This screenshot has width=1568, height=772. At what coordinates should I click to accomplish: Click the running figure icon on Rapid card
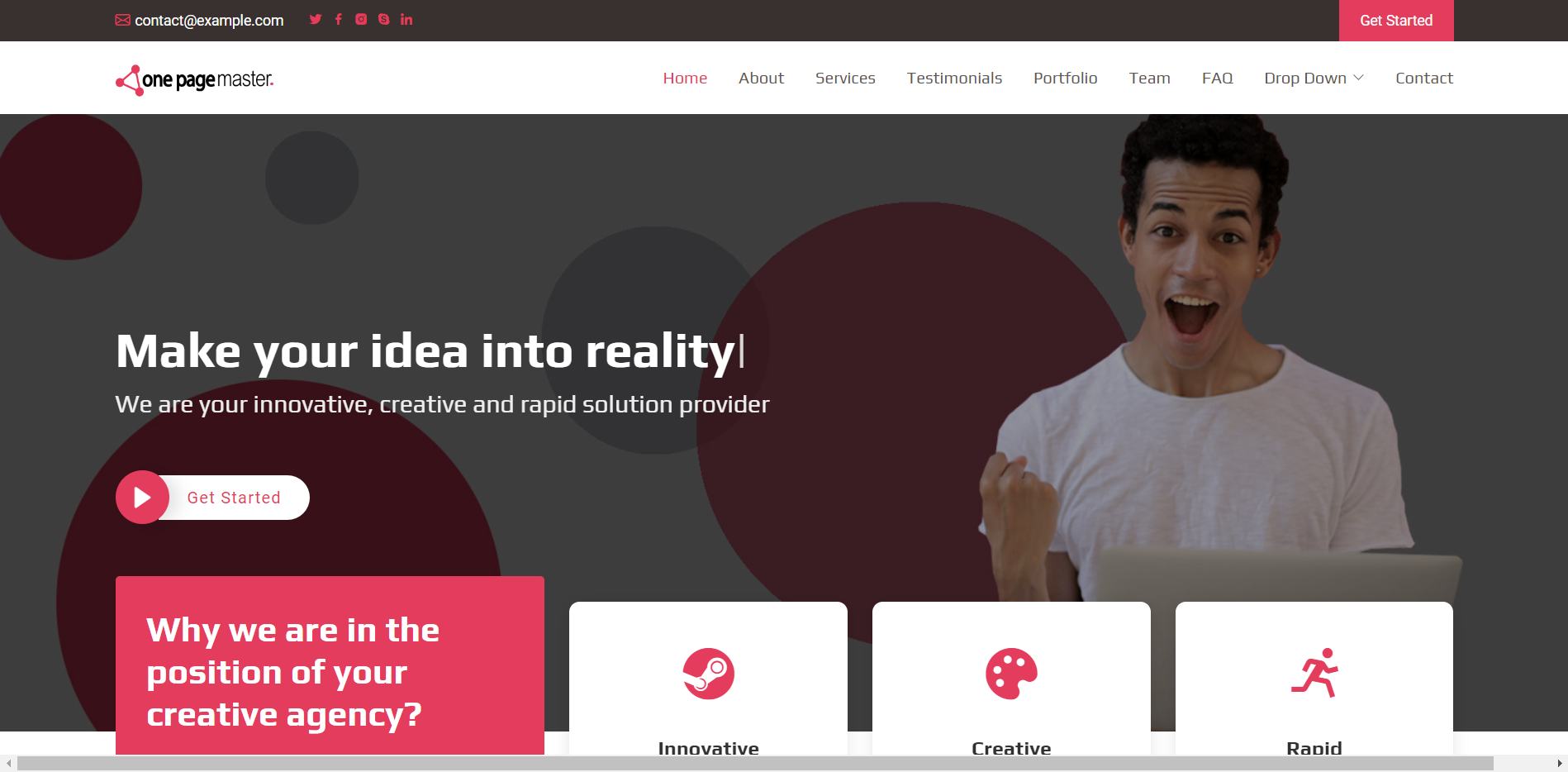click(1314, 673)
